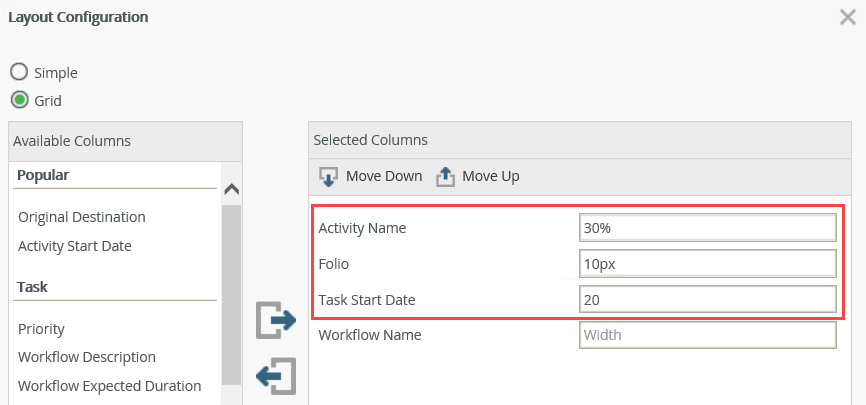The height and width of the screenshot is (405, 866).
Task: Click the Workflow Name width field
Action: pos(707,335)
